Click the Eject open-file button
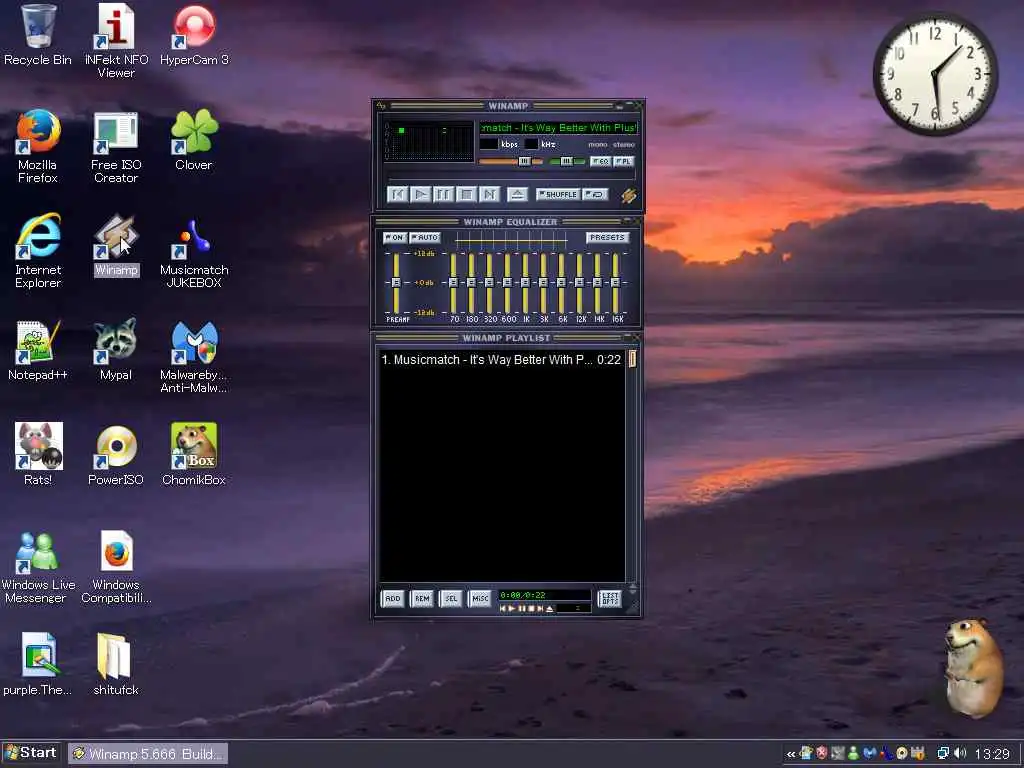Viewport: 1024px width, 768px height. point(517,194)
